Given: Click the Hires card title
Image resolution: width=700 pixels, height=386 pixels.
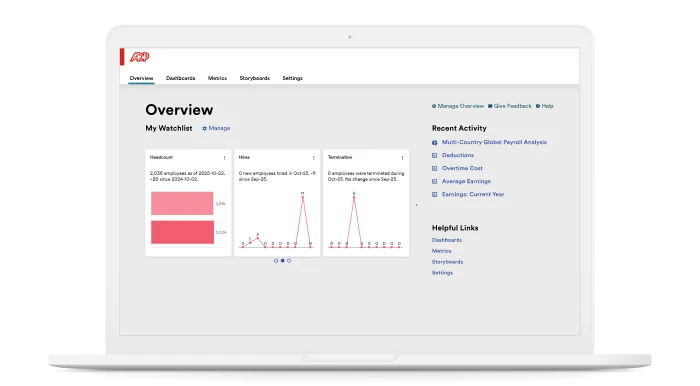Looking at the screenshot, I should click(x=244, y=158).
